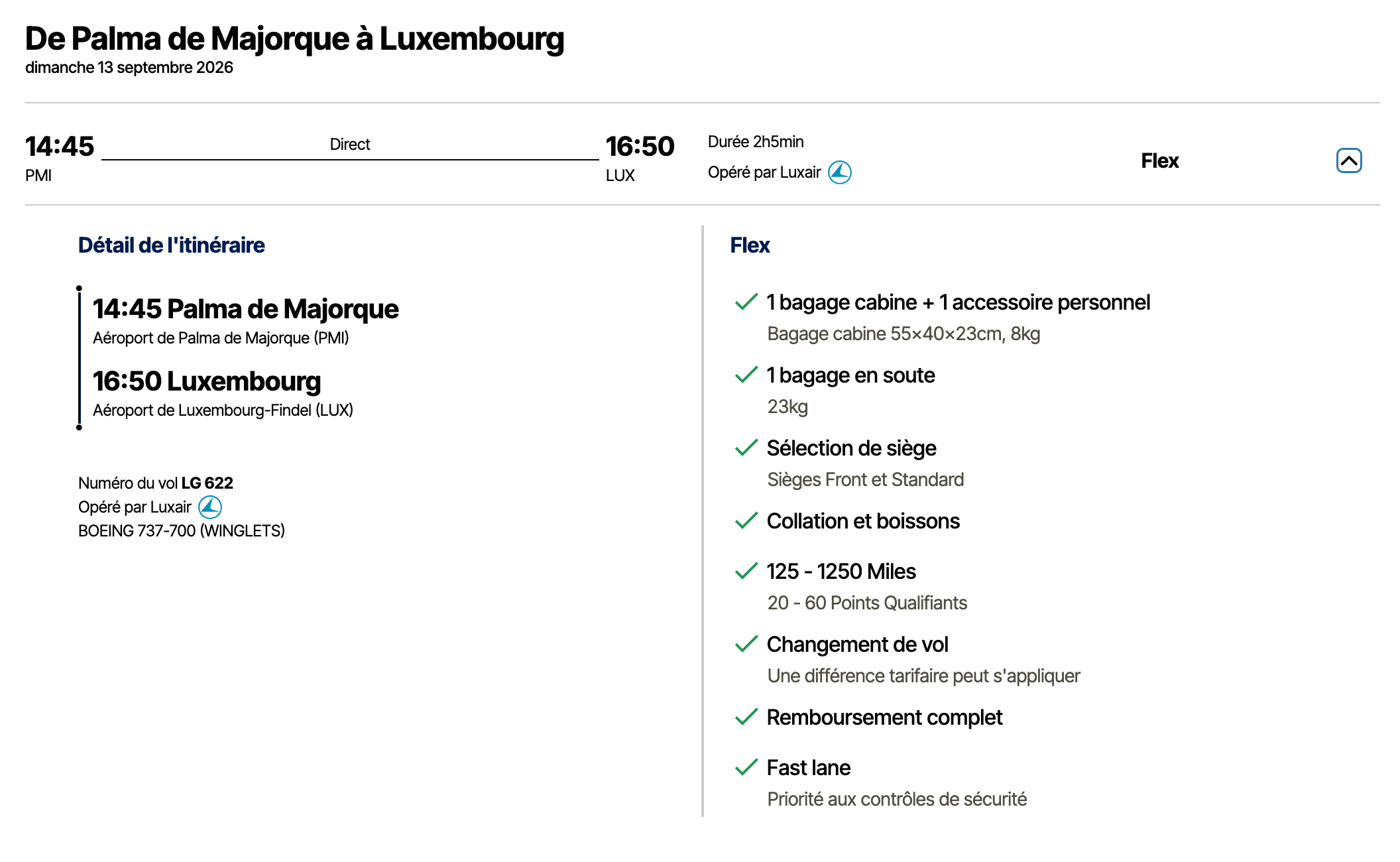Click Luxair logo beside Durée 2h5min
Image resolution: width=1400 pixels, height=862 pixels.
coord(840,172)
